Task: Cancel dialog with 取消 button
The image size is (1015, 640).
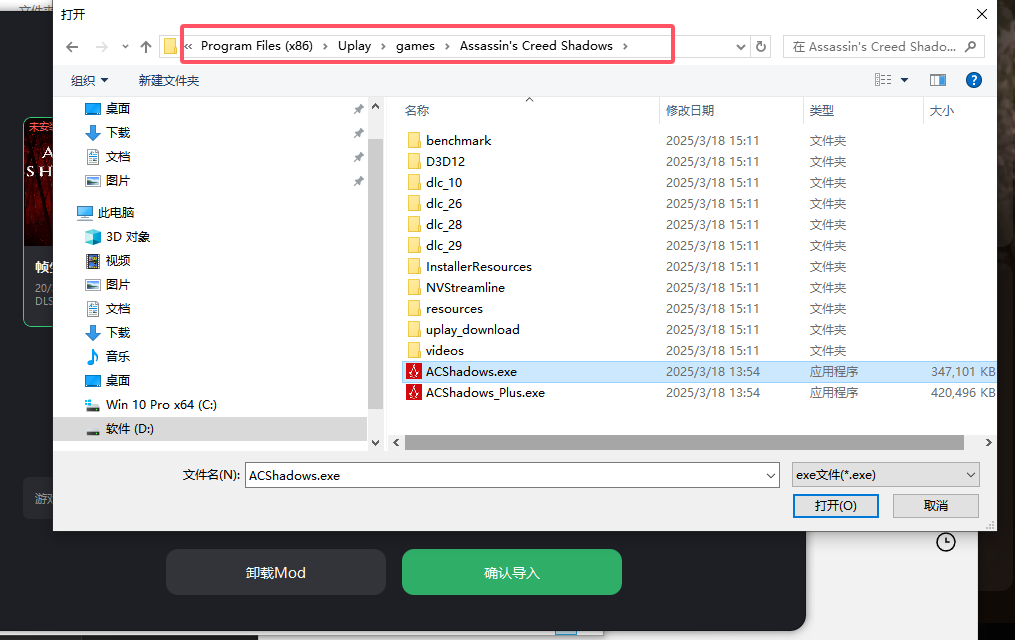Action: click(936, 506)
